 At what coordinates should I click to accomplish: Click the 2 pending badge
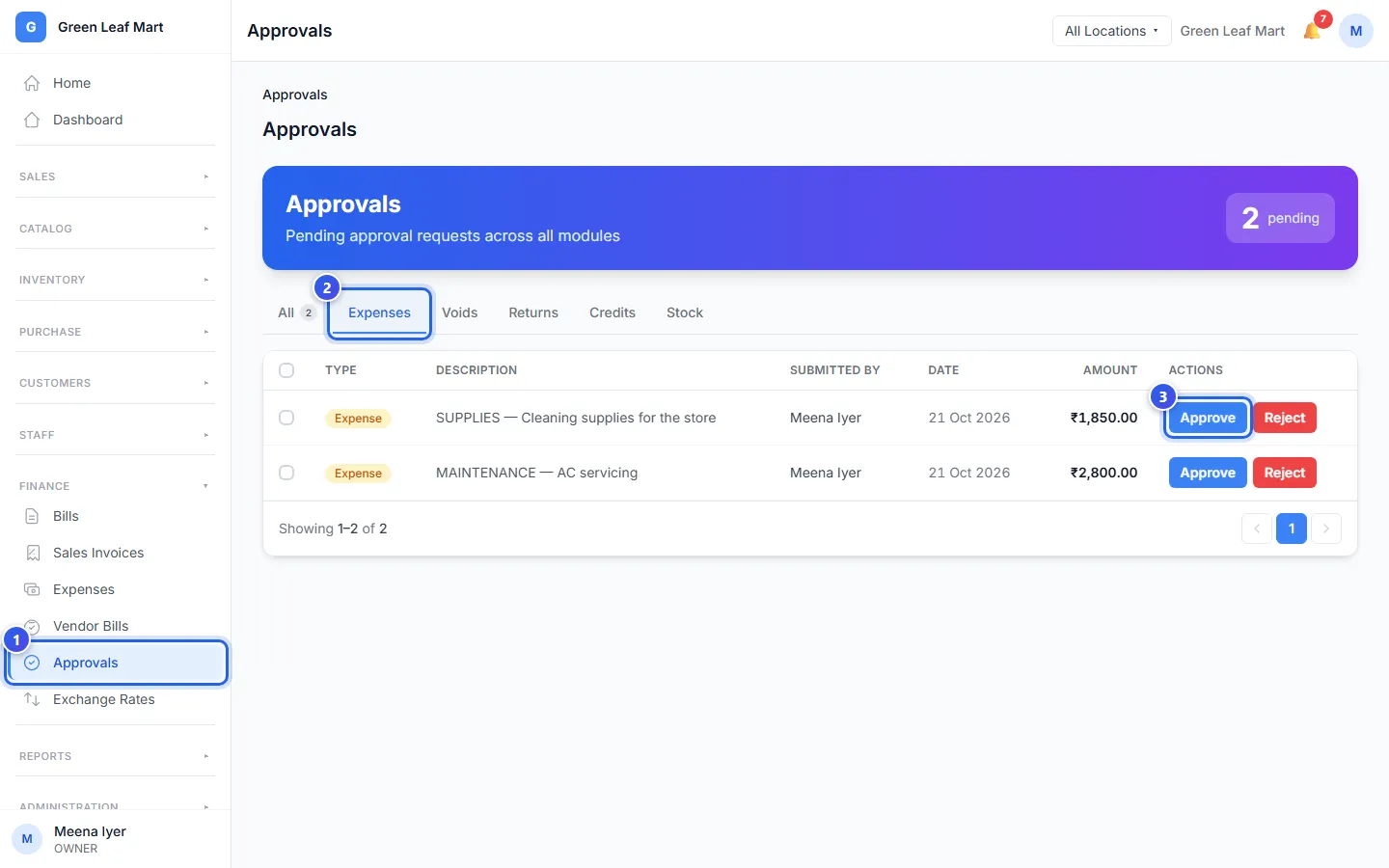[x=1280, y=218]
